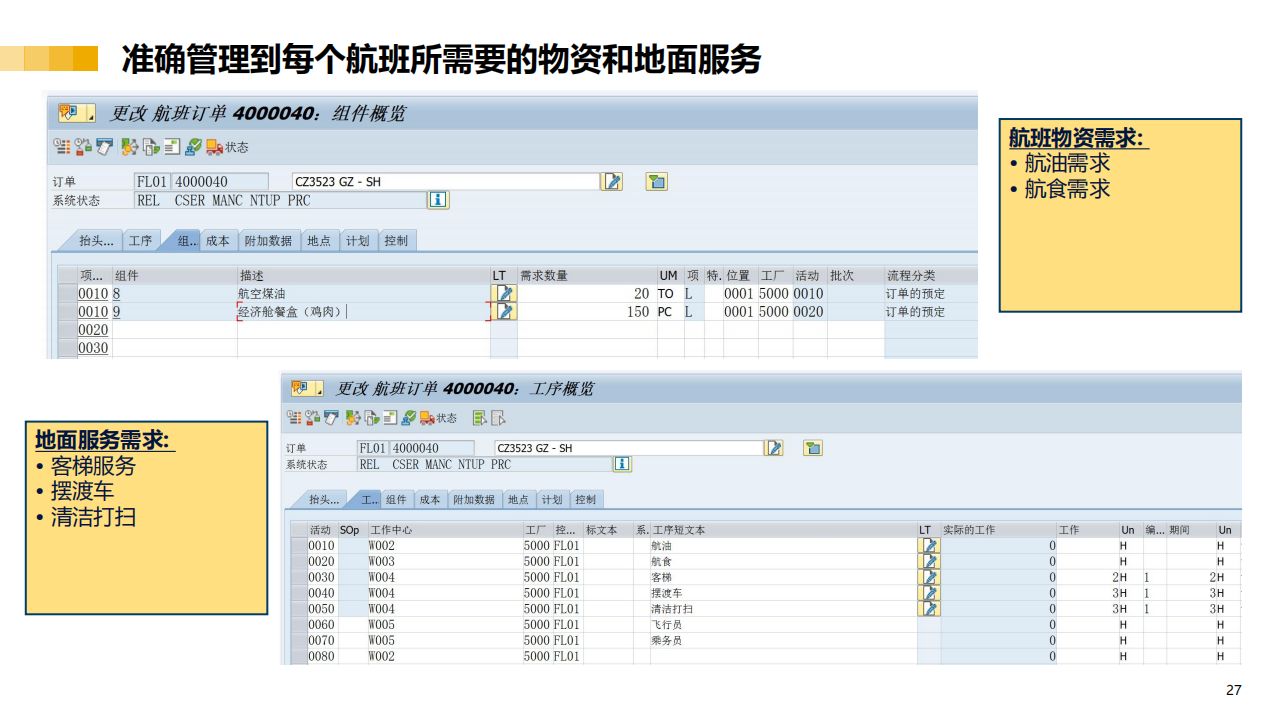Click the text document toolbar icon in 组件概览 window

pyautogui.click(x=171, y=147)
